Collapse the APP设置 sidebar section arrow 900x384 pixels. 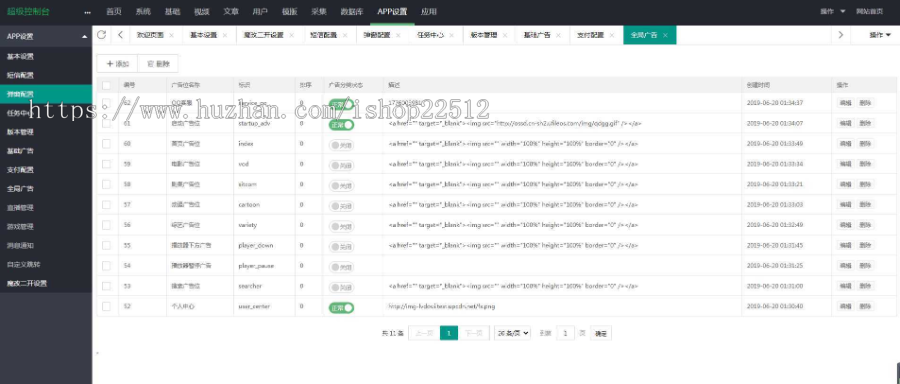click(x=85, y=37)
